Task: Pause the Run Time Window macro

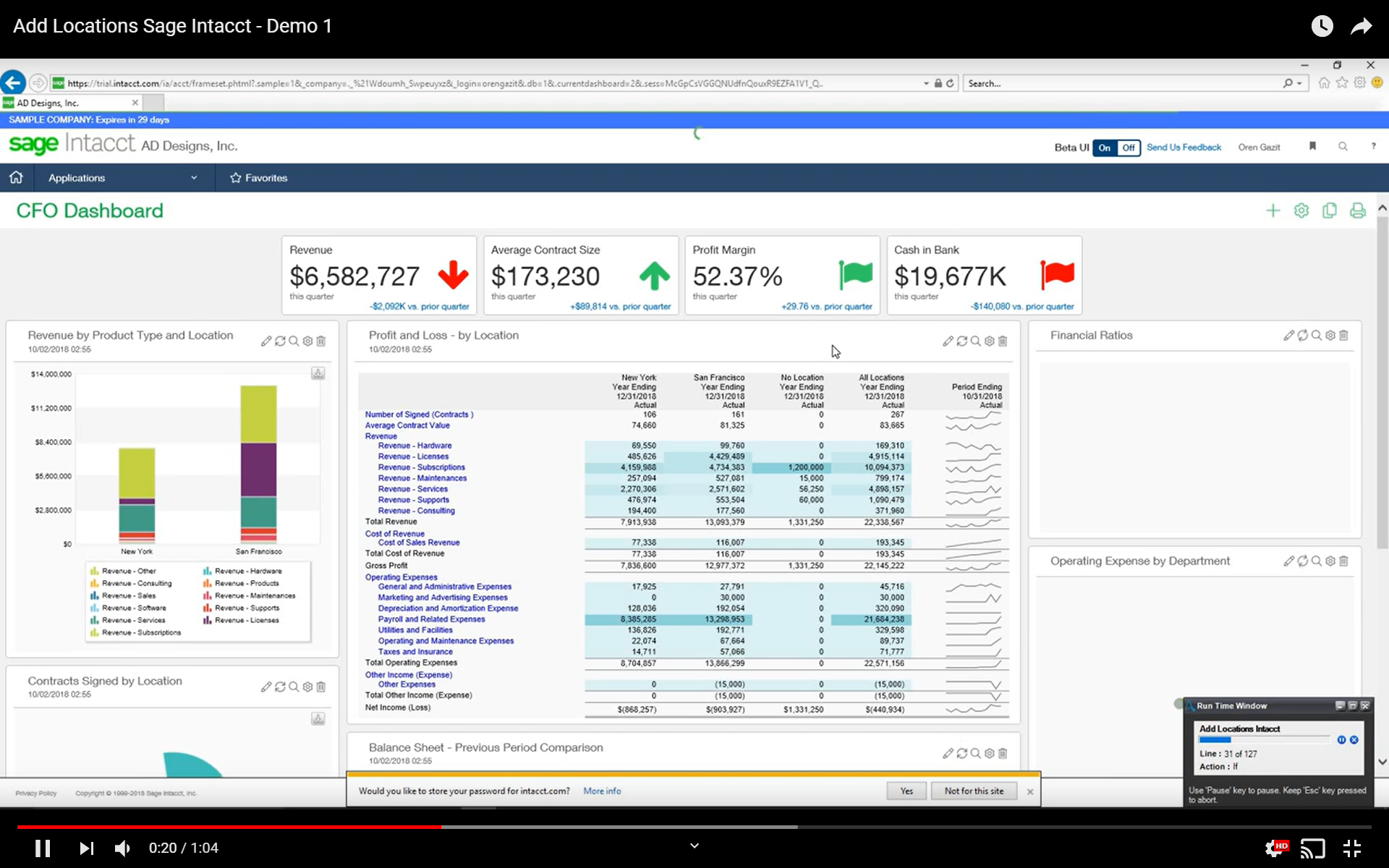Action: (1341, 740)
